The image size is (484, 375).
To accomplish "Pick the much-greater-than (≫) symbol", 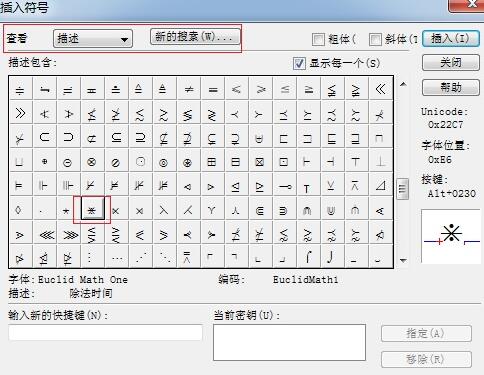I will (x=21, y=113).
